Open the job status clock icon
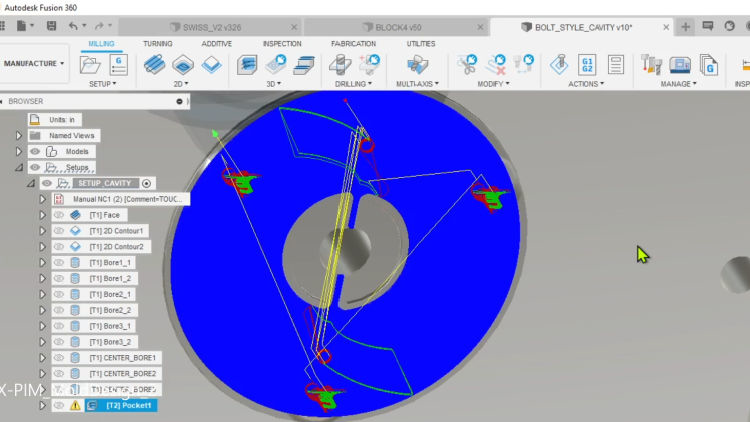The image size is (750, 422). (729, 26)
